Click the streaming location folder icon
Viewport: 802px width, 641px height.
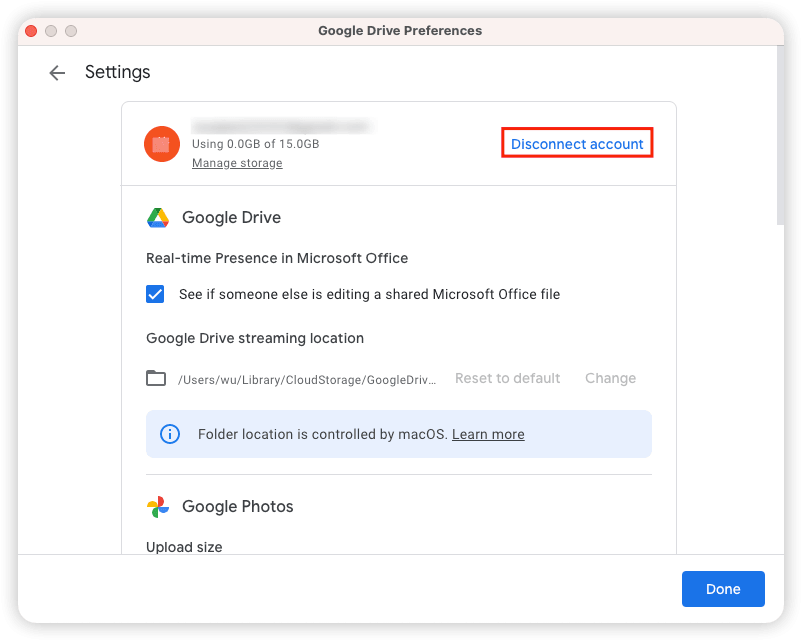(156, 378)
